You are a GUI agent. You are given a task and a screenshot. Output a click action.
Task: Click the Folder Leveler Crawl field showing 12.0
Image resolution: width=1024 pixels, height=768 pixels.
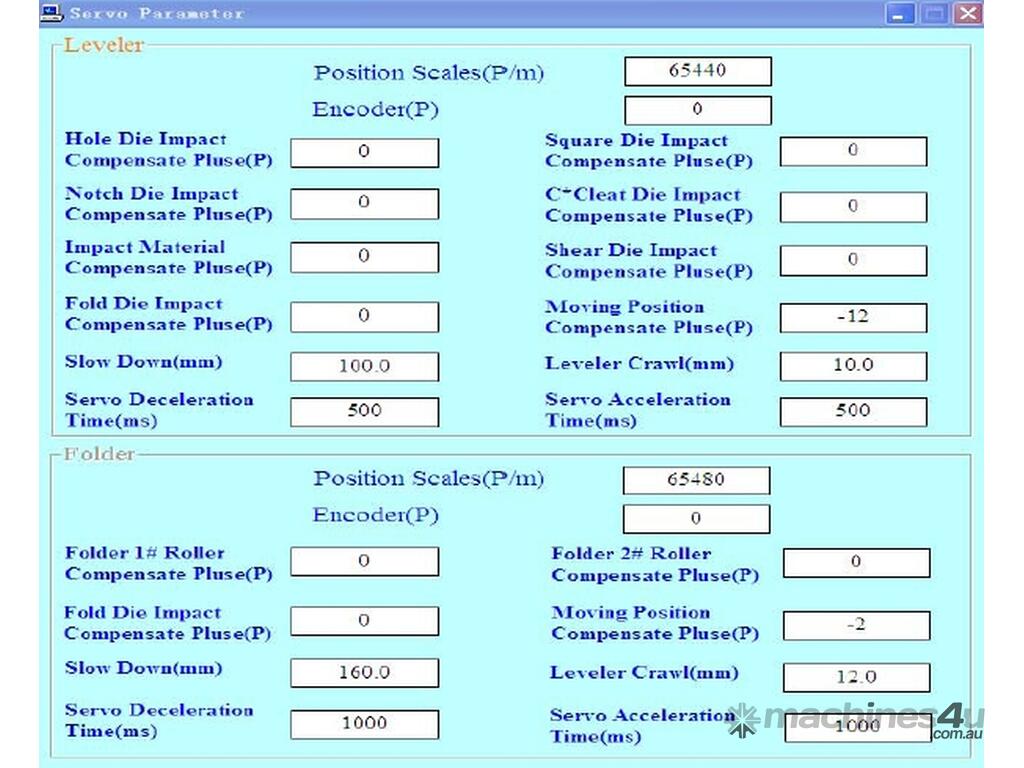[856, 677]
